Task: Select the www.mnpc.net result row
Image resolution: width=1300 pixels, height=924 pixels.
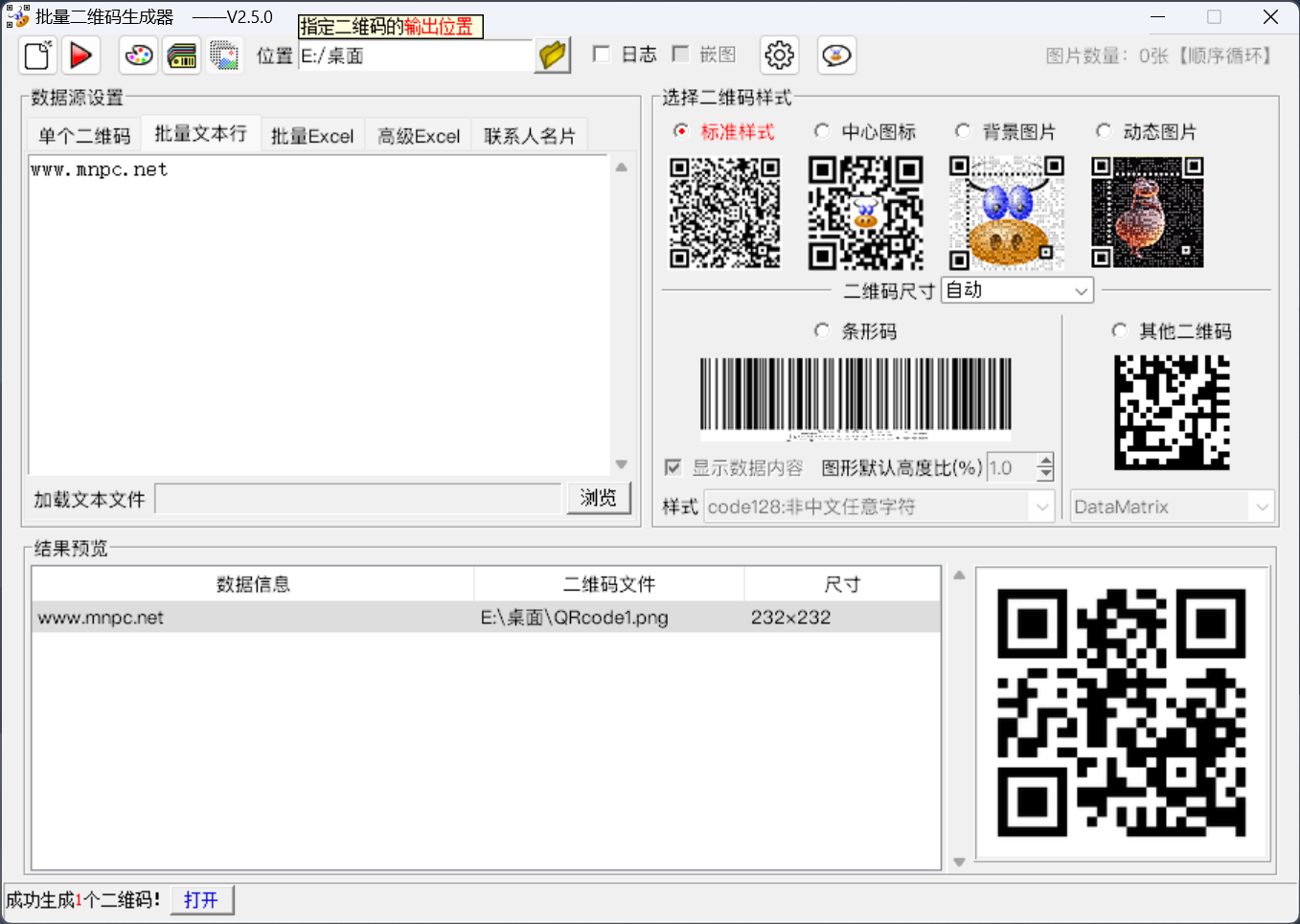Action: point(486,618)
